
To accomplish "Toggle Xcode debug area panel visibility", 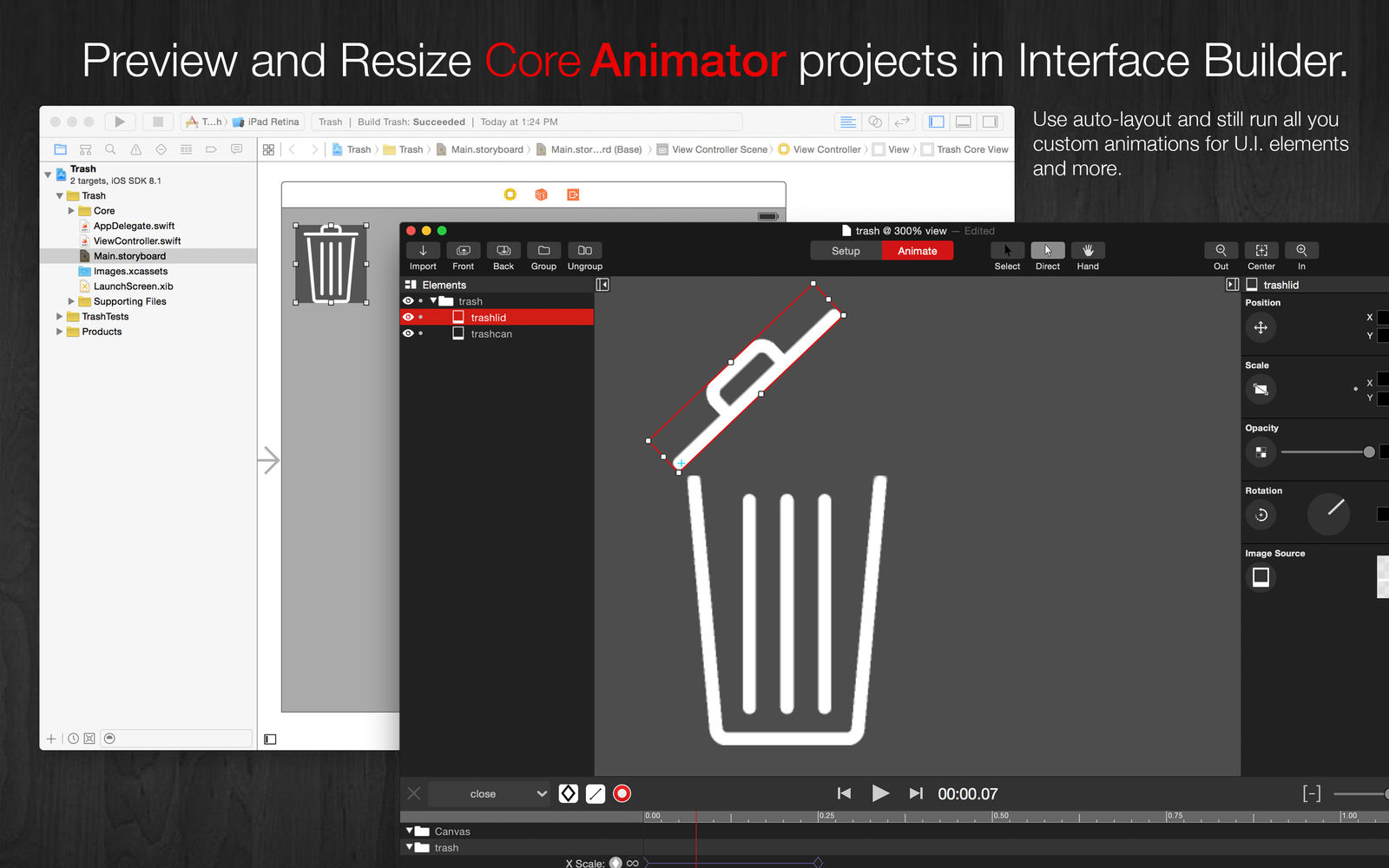I will point(963,122).
